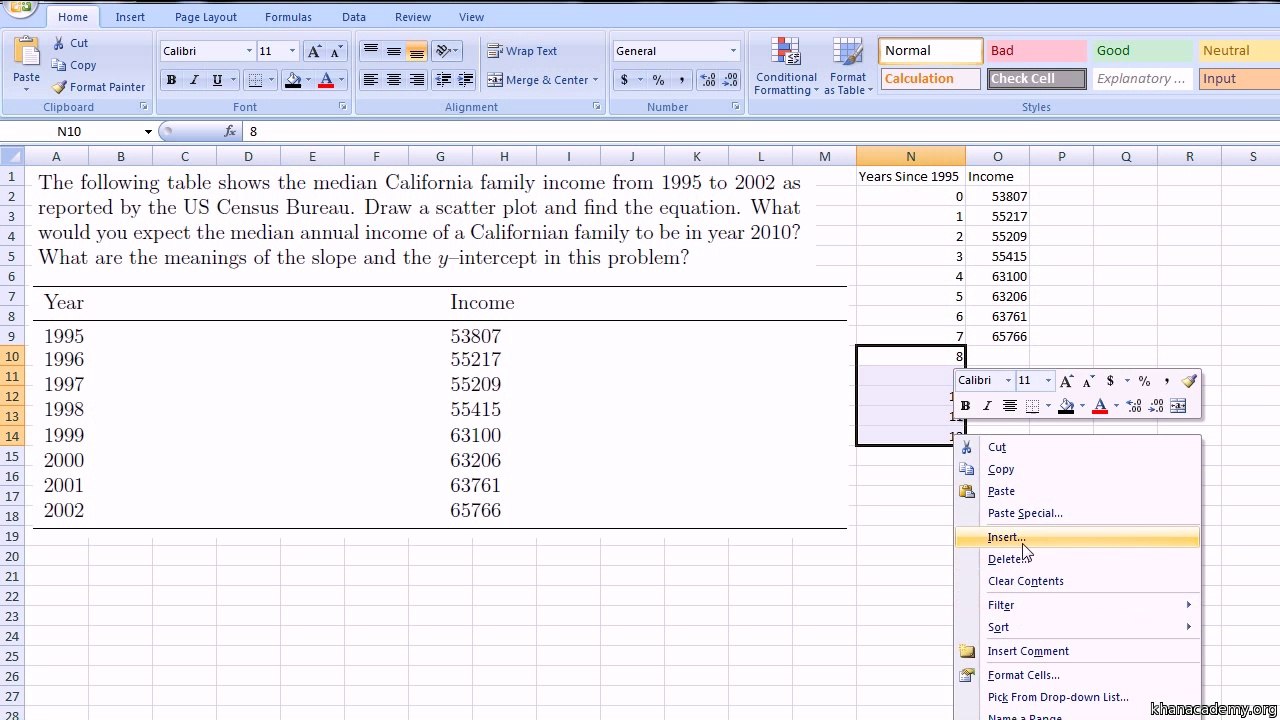
Task: Click into the formula bar
Action: coord(760,131)
